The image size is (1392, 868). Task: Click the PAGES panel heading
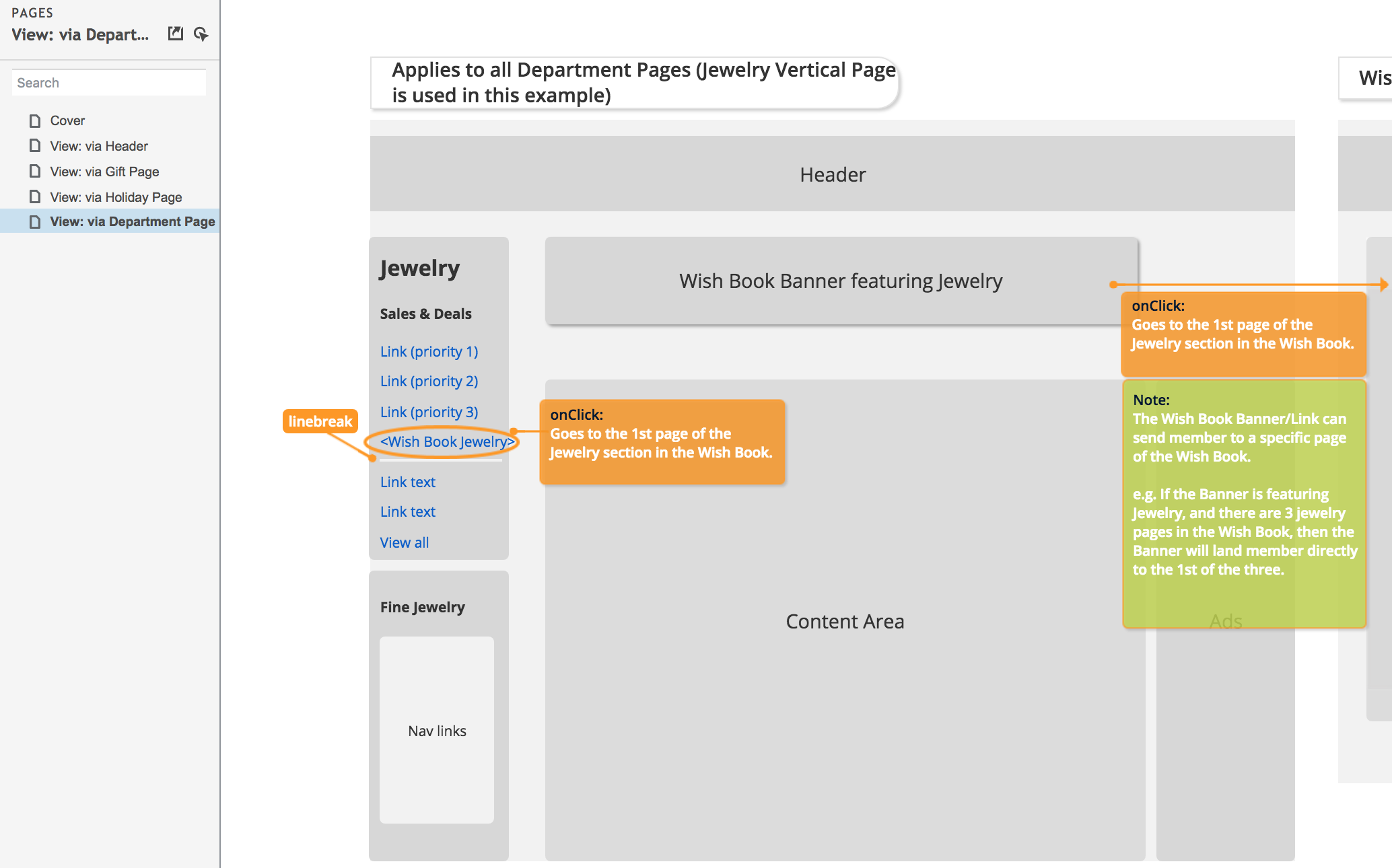(32, 13)
